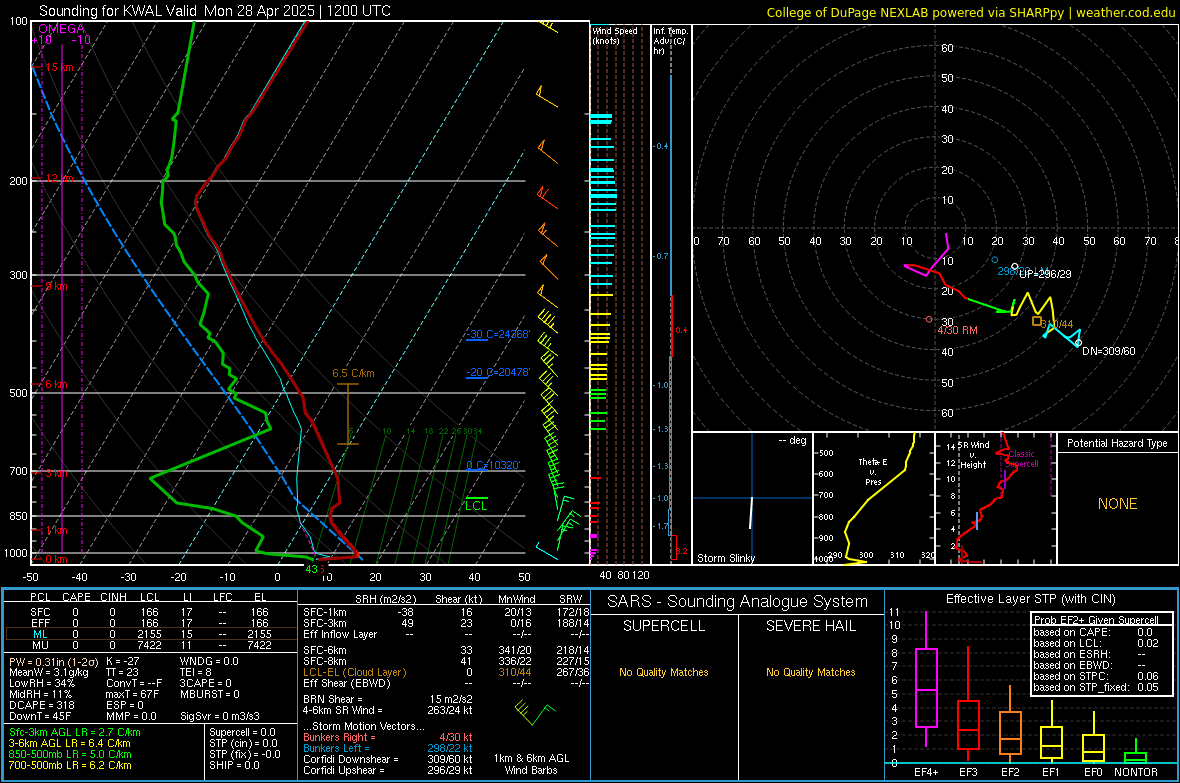Click the 12 km height marker

click(59, 178)
